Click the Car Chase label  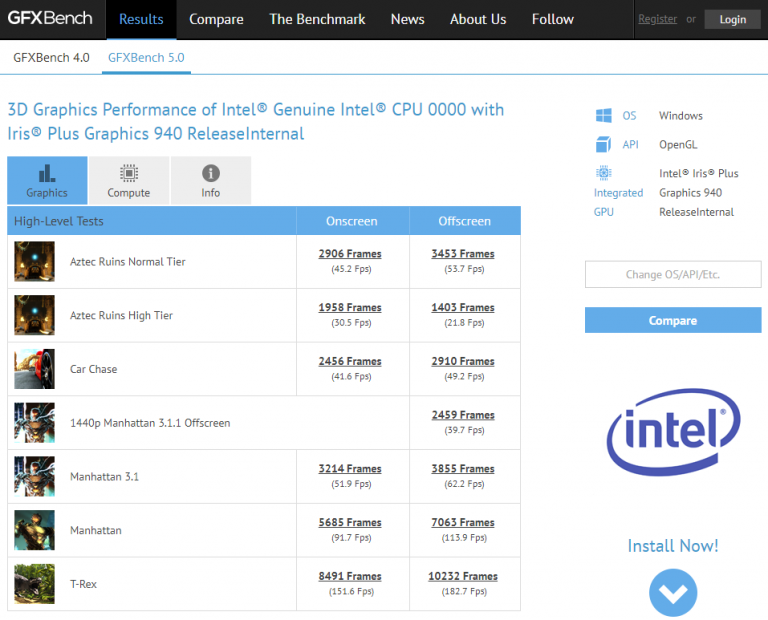(x=94, y=369)
